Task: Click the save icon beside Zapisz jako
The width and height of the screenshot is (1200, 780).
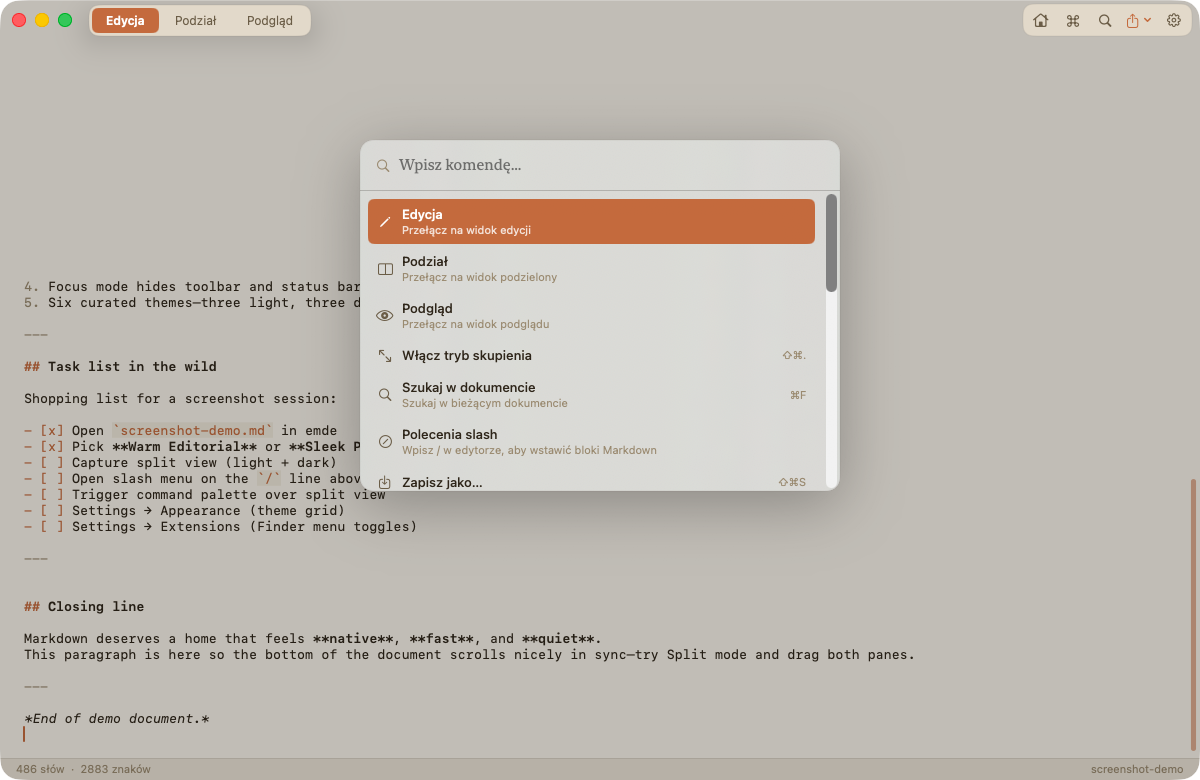Action: (x=385, y=482)
